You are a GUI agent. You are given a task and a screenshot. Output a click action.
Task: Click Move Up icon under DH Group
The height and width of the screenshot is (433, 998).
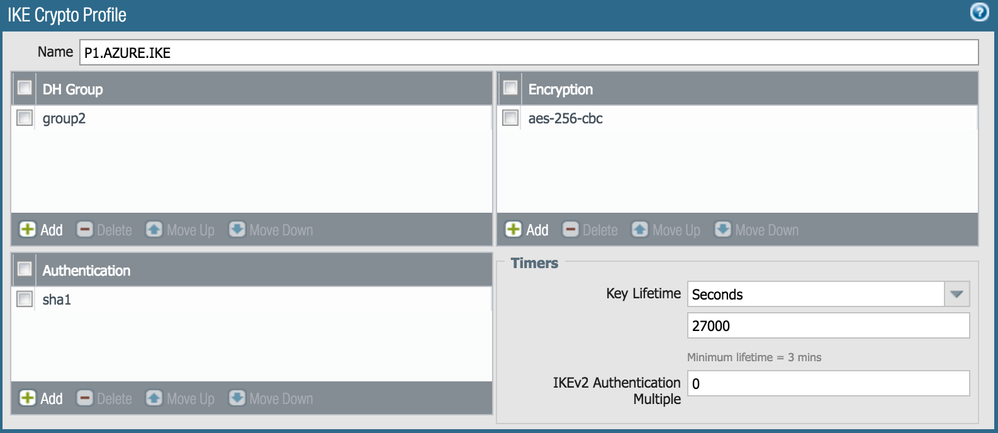[x=154, y=230]
